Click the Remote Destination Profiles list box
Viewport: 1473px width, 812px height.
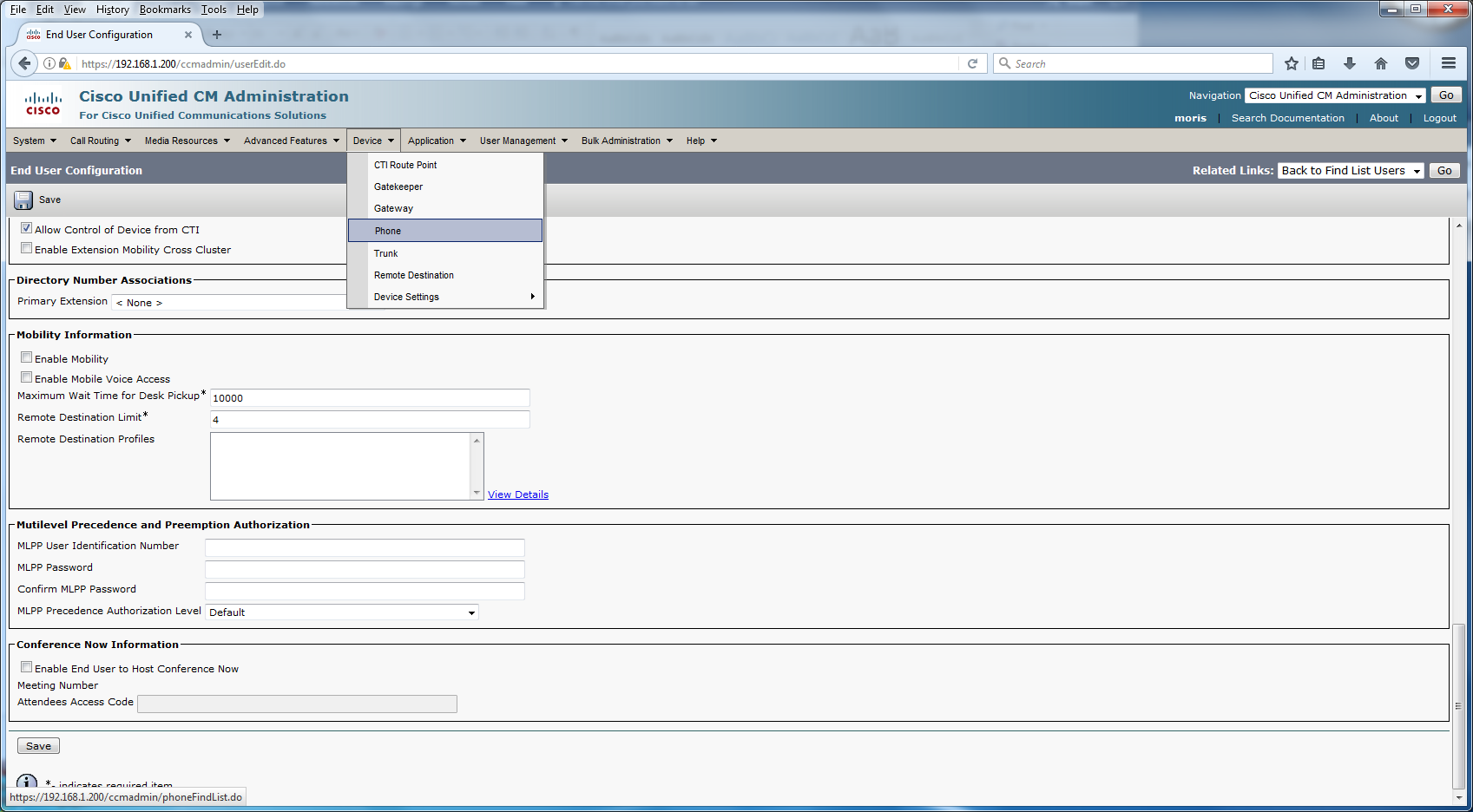346,466
